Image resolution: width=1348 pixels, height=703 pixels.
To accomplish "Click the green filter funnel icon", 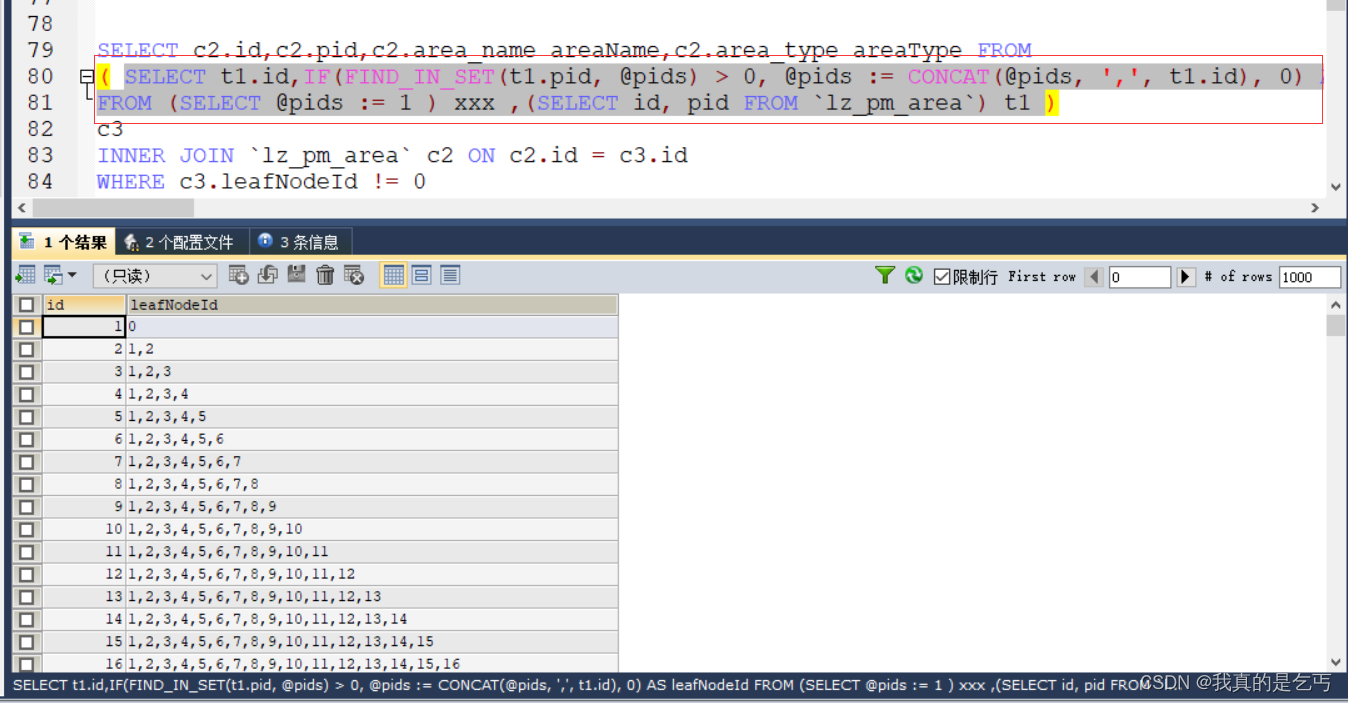I will 884,275.
